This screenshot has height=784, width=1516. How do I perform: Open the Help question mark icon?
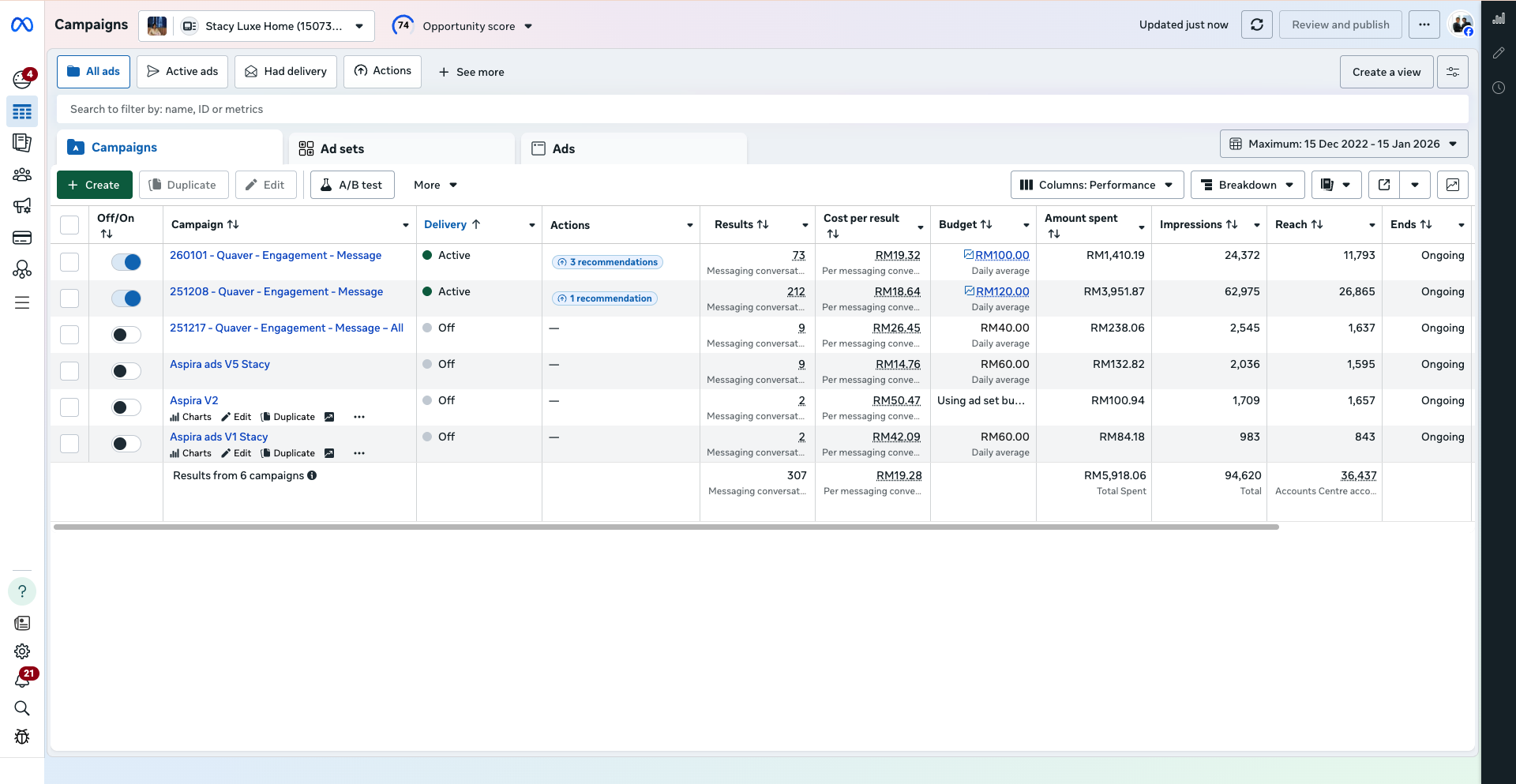pyautogui.click(x=22, y=591)
